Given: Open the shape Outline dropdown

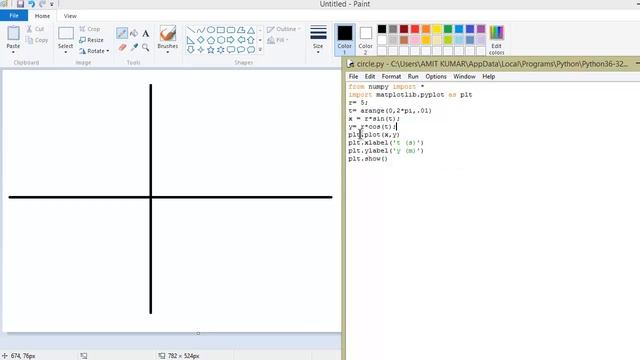Looking at the screenshot, I should [284, 29].
